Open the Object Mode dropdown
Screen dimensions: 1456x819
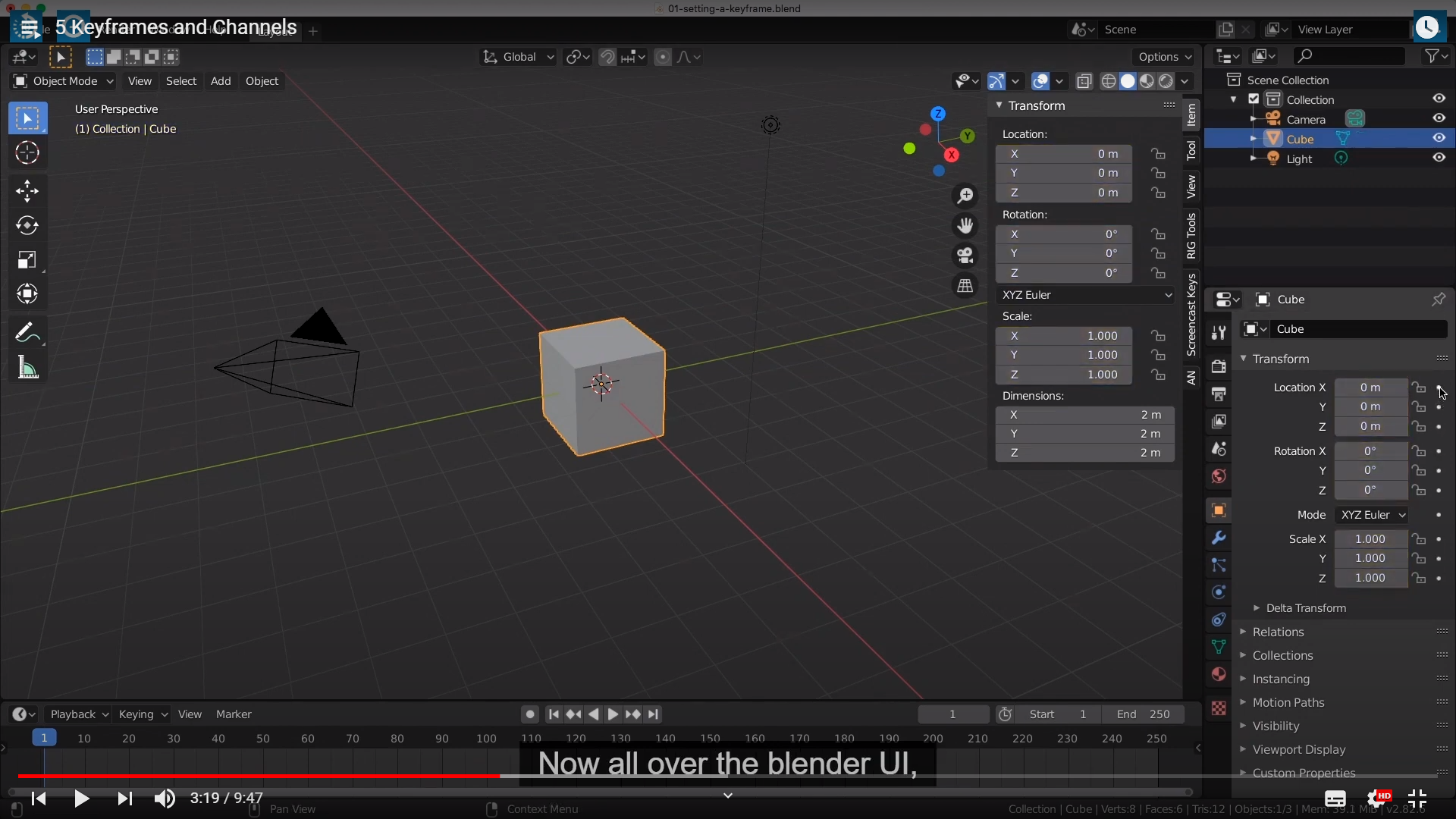pyautogui.click(x=64, y=81)
